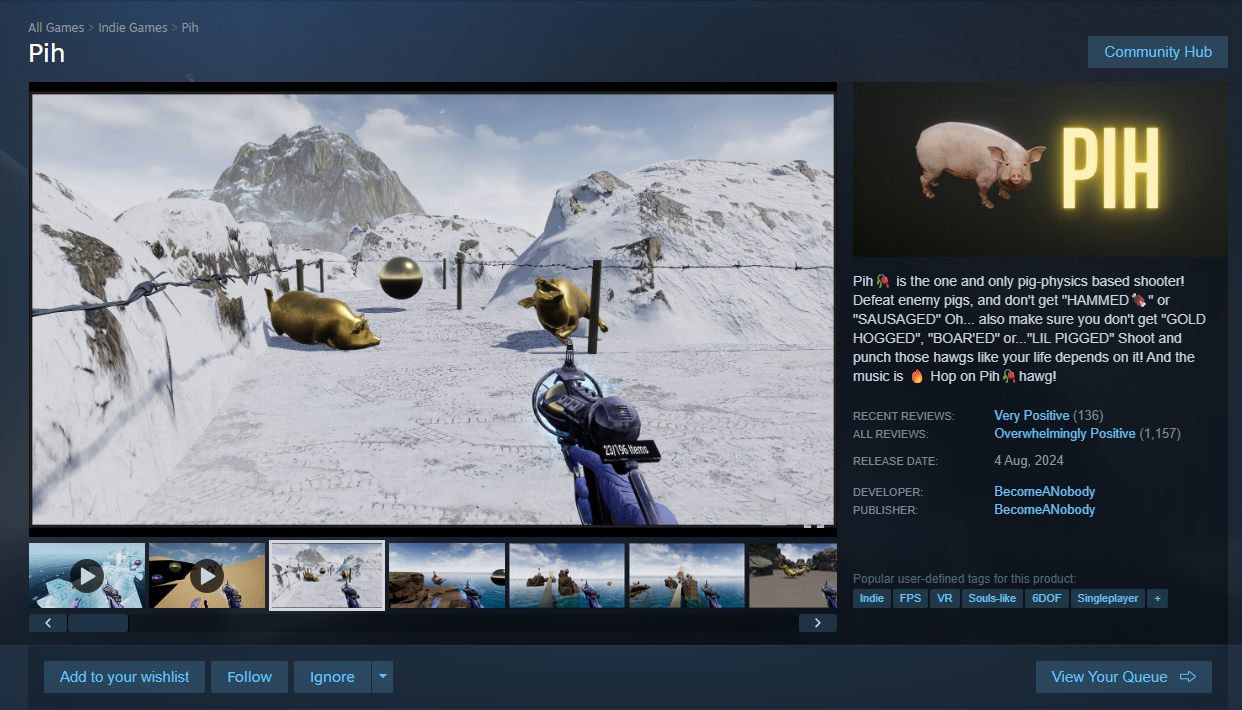The image size is (1242, 710).
Task: Click the Indie tag
Action: coord(872,598)
